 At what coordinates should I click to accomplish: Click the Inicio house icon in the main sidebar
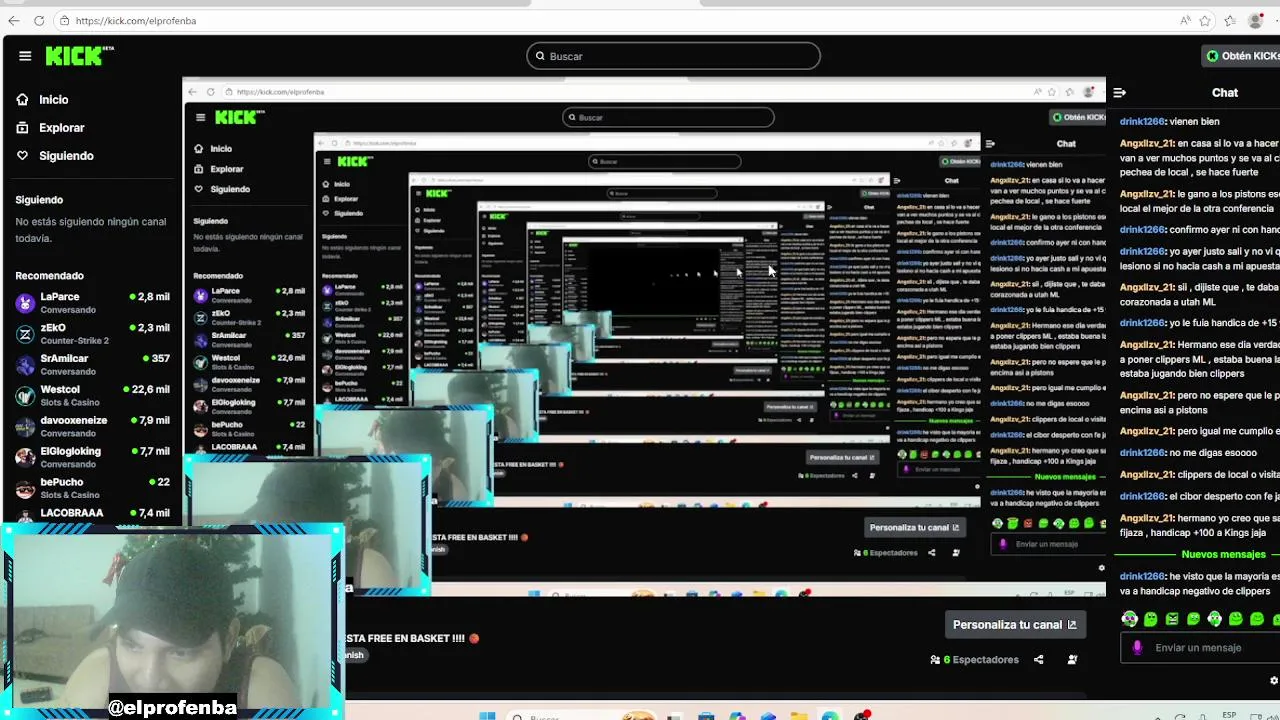pyautogui.click(x=22, y=100)
